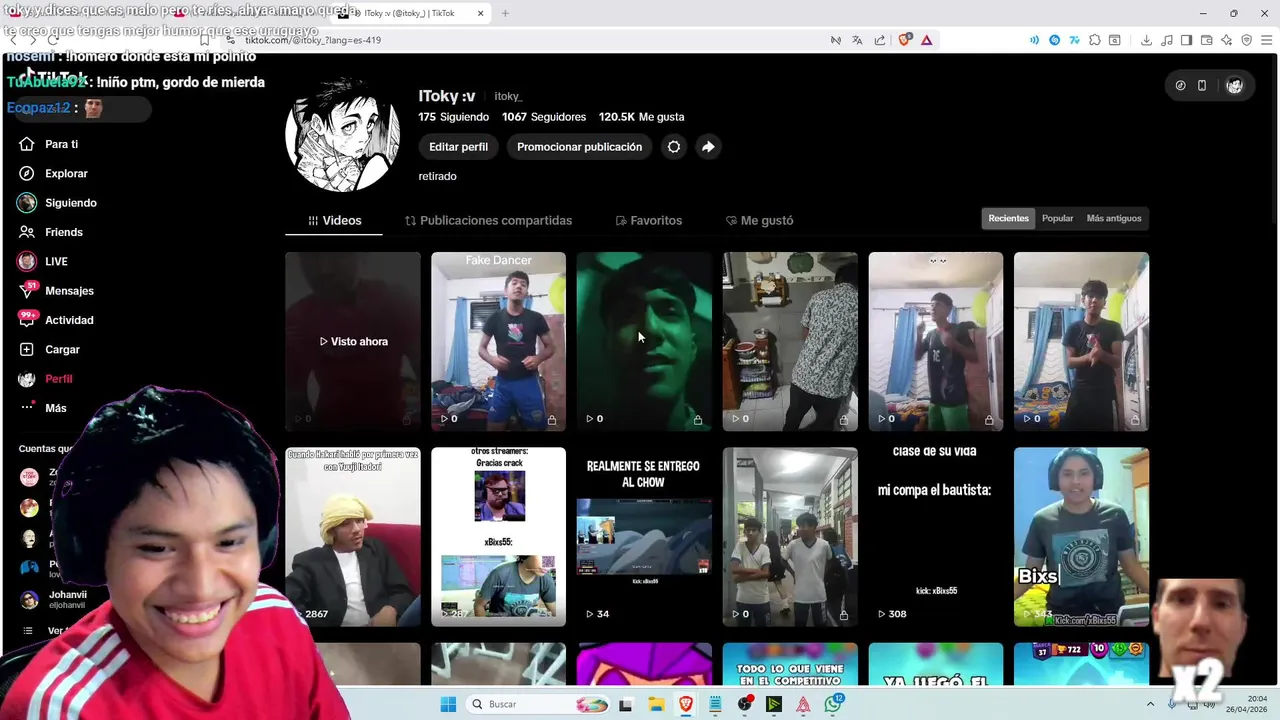
Task: Click Editar perfil button
Action: pos(458,147)
